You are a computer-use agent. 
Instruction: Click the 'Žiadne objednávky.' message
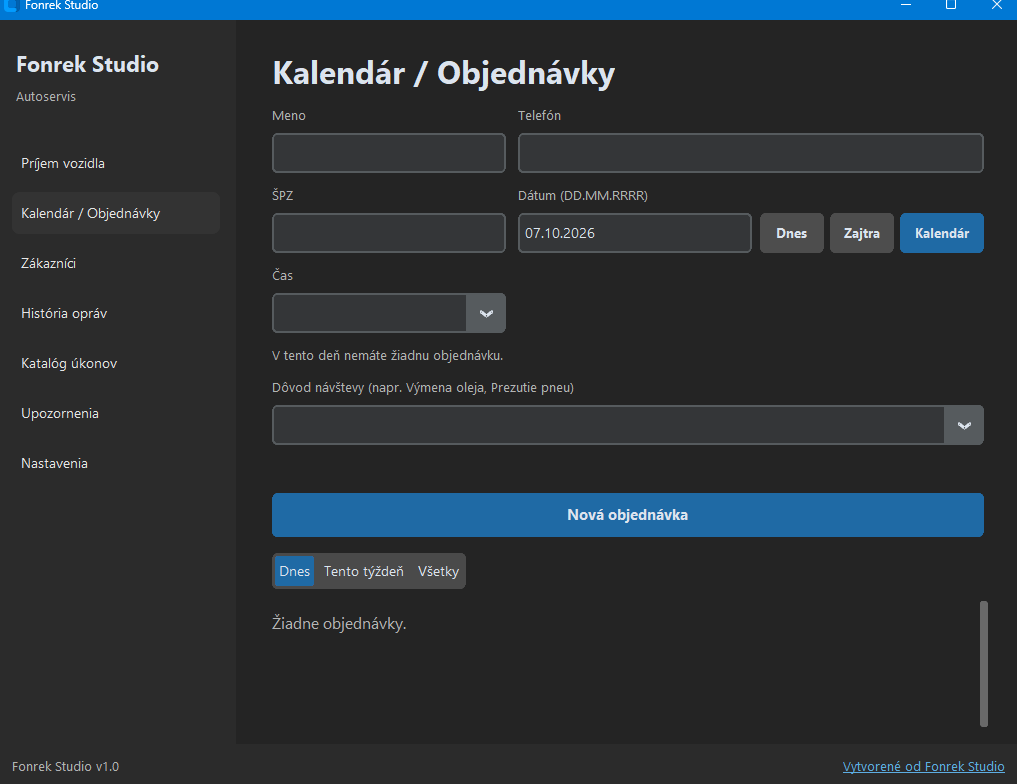tap(339, 624)
